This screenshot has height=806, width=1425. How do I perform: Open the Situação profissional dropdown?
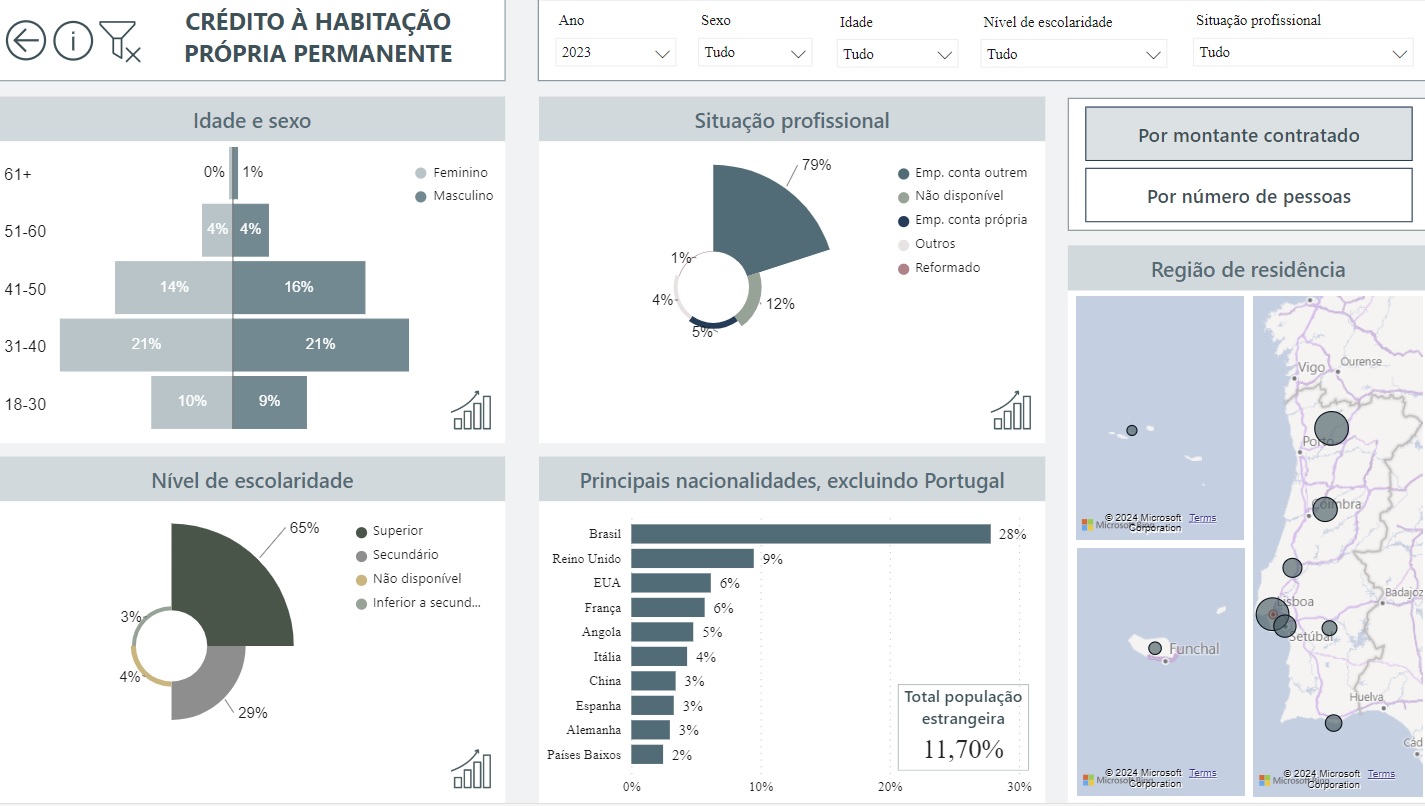(x=1303, y=52)
